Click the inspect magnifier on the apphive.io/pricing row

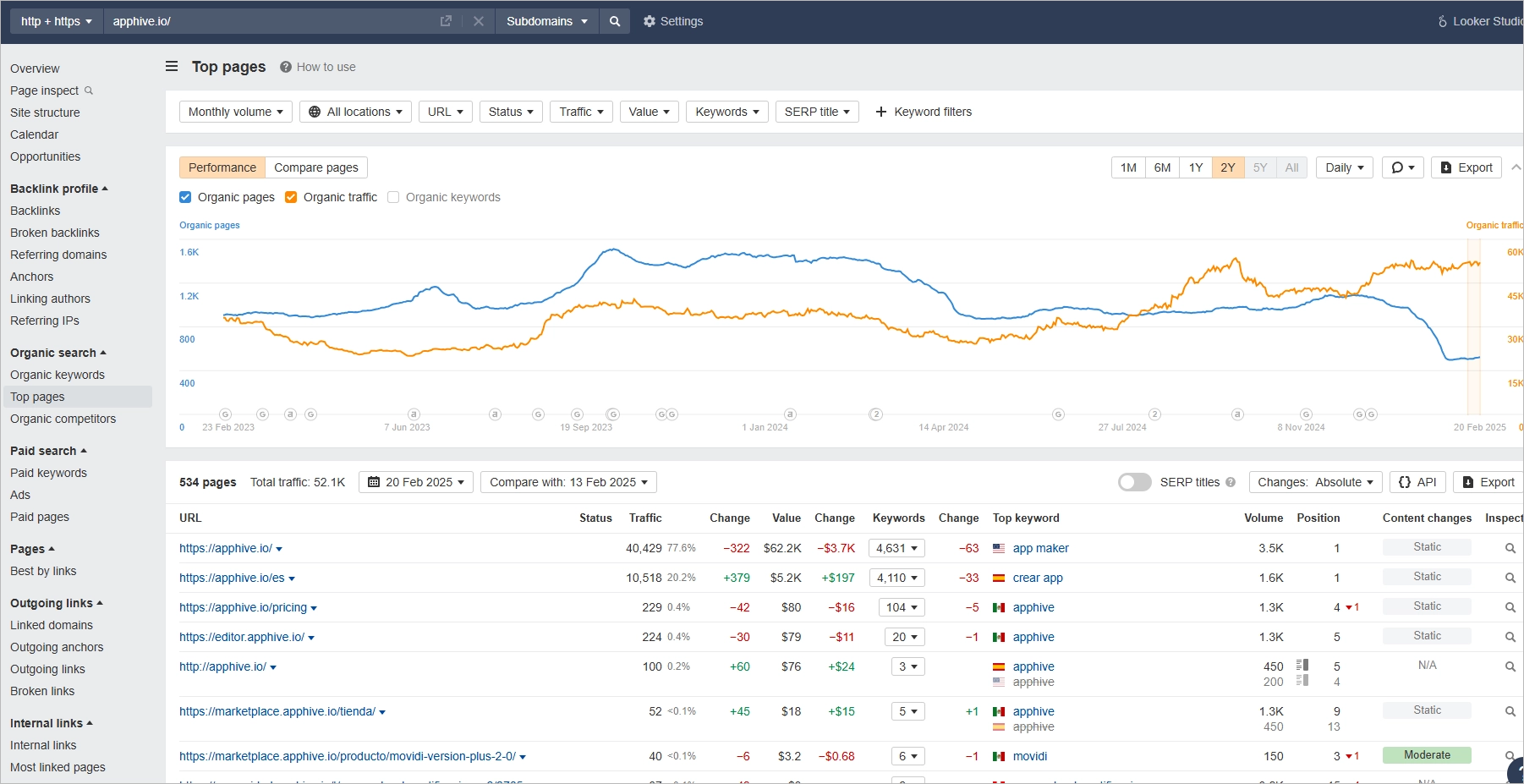(x=1511, y=607)
